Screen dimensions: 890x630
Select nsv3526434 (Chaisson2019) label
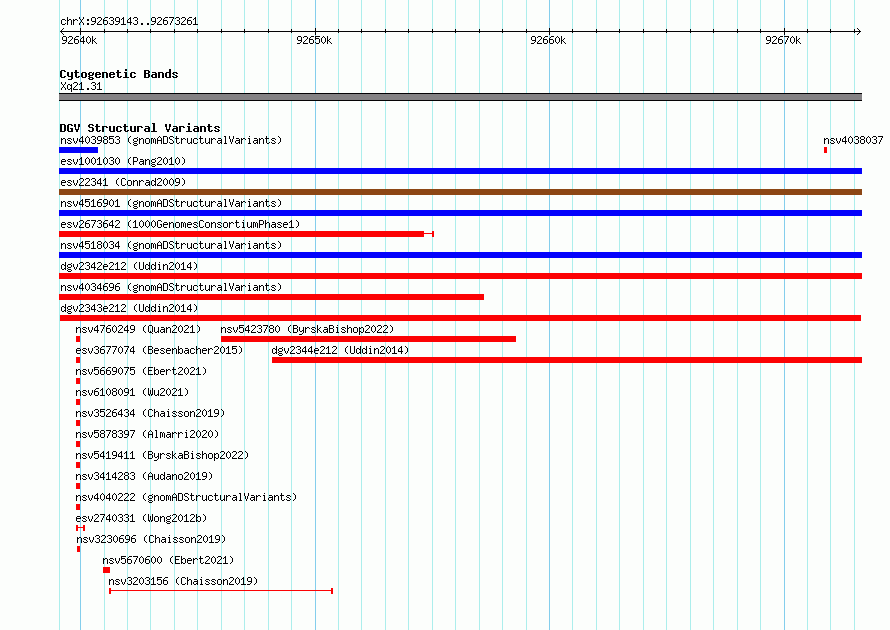[150, 413]
